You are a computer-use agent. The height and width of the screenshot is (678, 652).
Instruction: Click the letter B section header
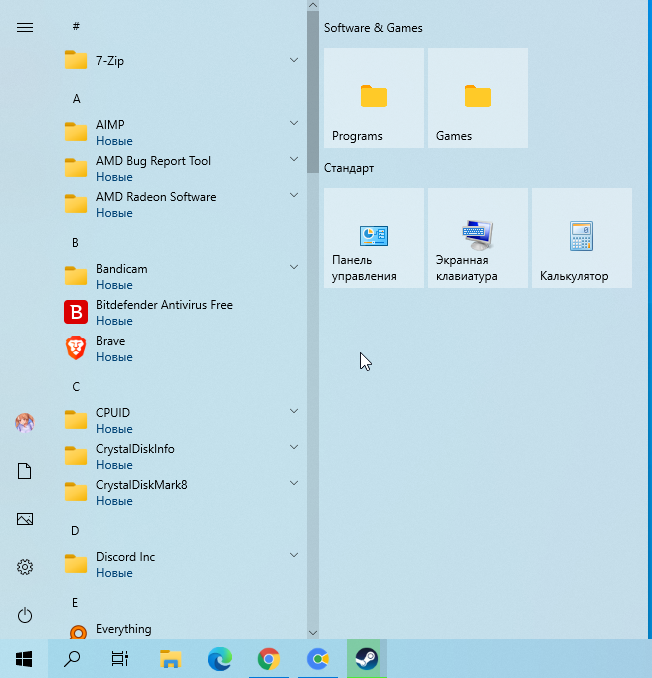[76, 243]
